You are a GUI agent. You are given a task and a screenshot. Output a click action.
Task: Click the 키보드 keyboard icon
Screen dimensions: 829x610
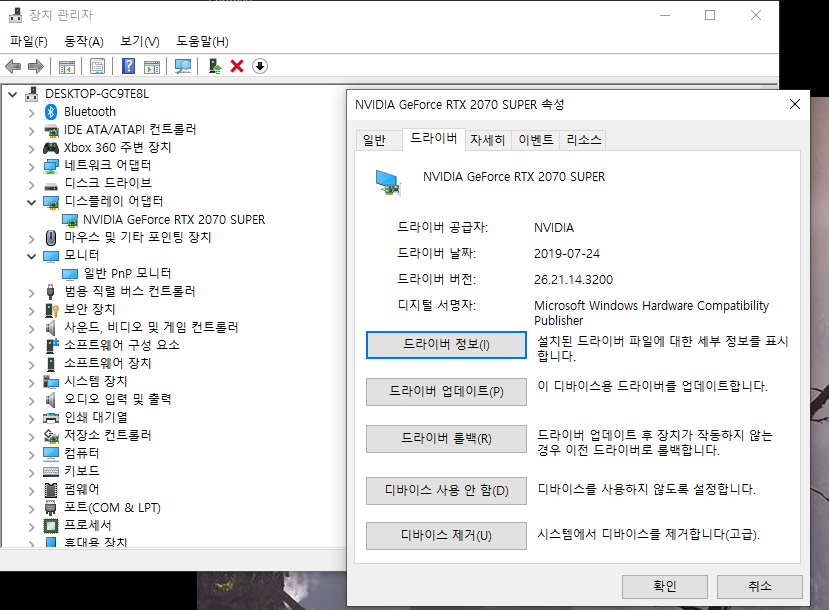coord(51,472)
